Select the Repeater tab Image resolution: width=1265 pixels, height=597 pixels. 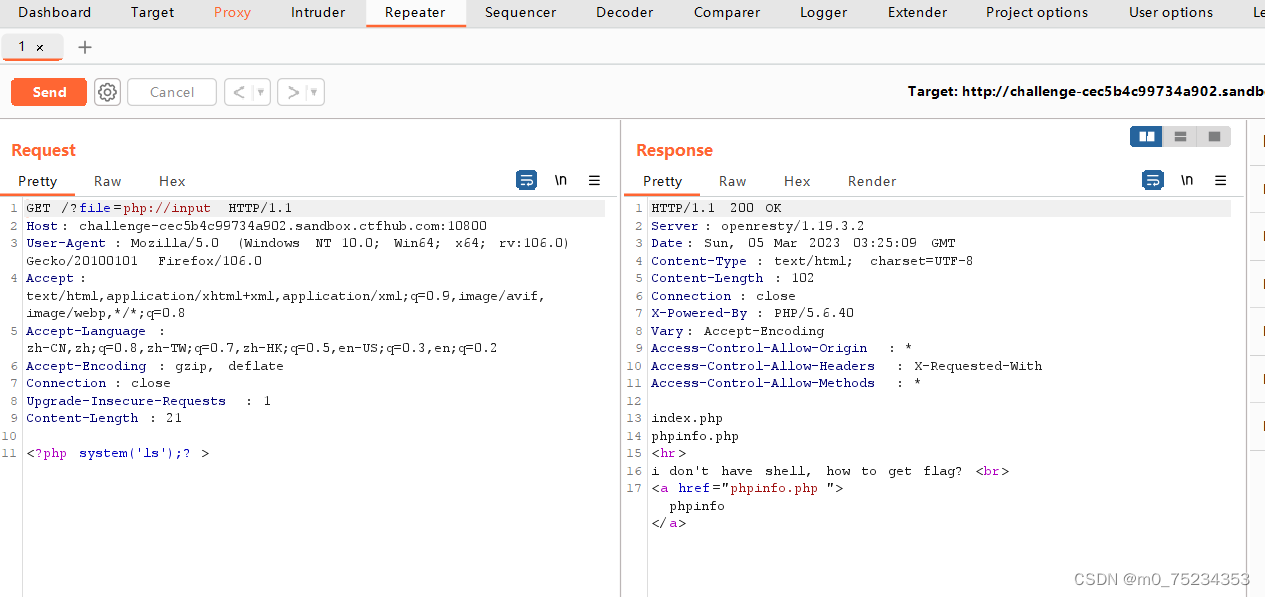[x=415, y=13]
